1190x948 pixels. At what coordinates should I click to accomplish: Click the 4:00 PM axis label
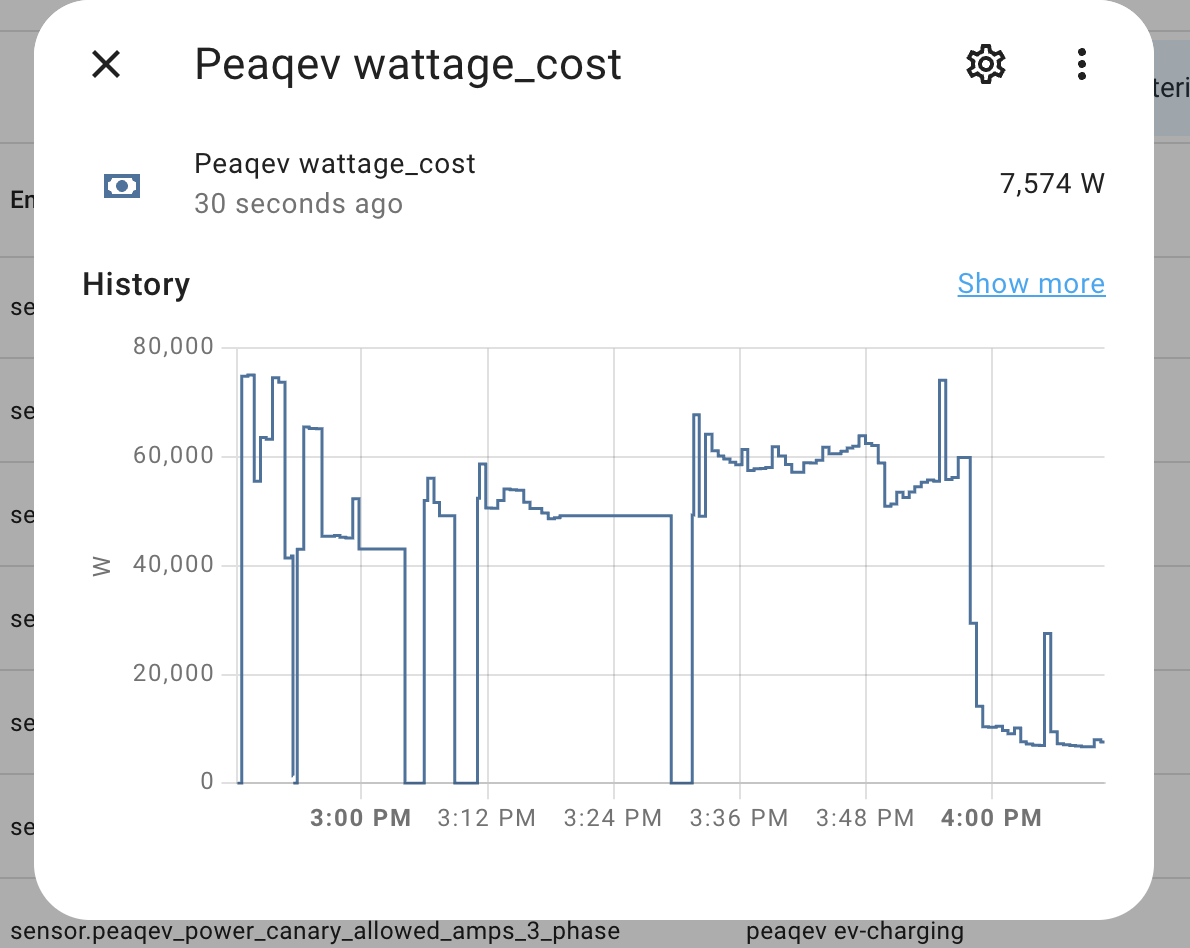[x=990, y=817]
